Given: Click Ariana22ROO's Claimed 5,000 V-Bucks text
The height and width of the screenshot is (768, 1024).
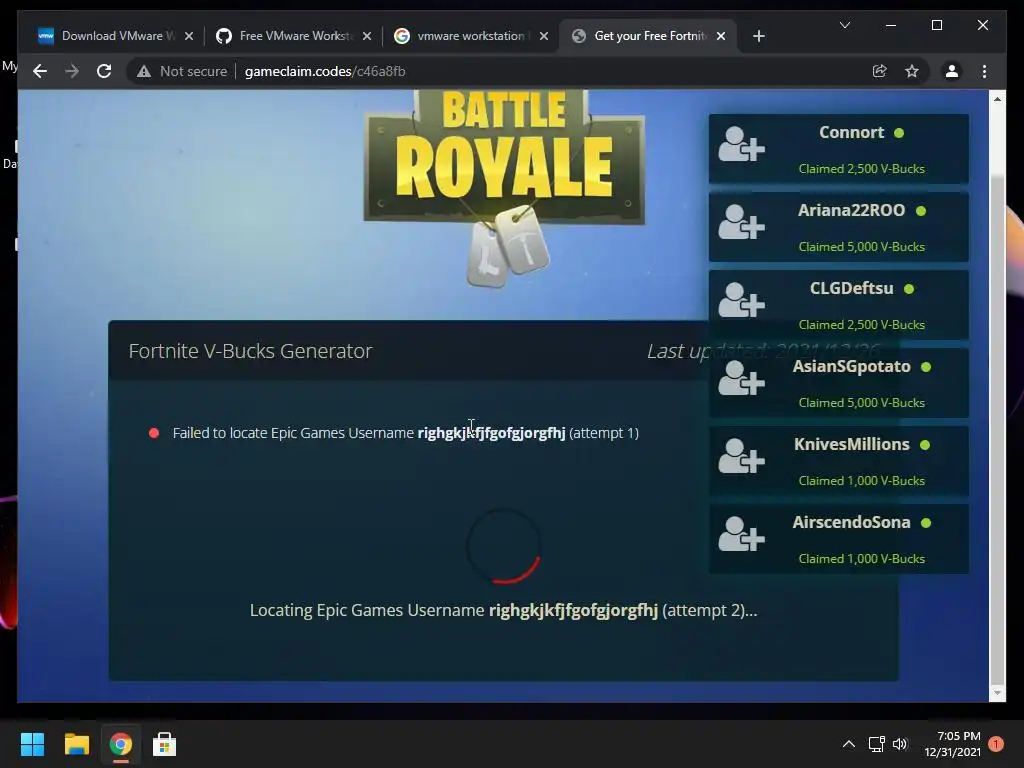Looking at the screenshot, I should click(861, 247).
